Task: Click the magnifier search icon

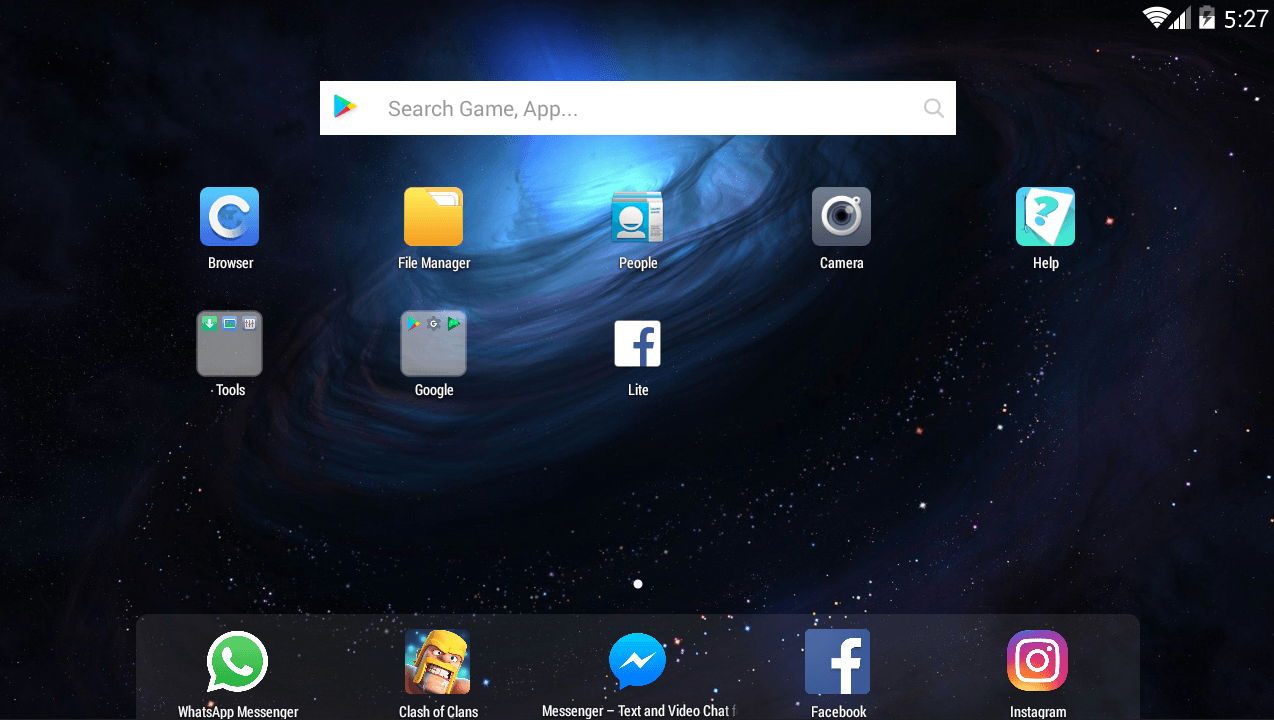Action: point(933,108)
